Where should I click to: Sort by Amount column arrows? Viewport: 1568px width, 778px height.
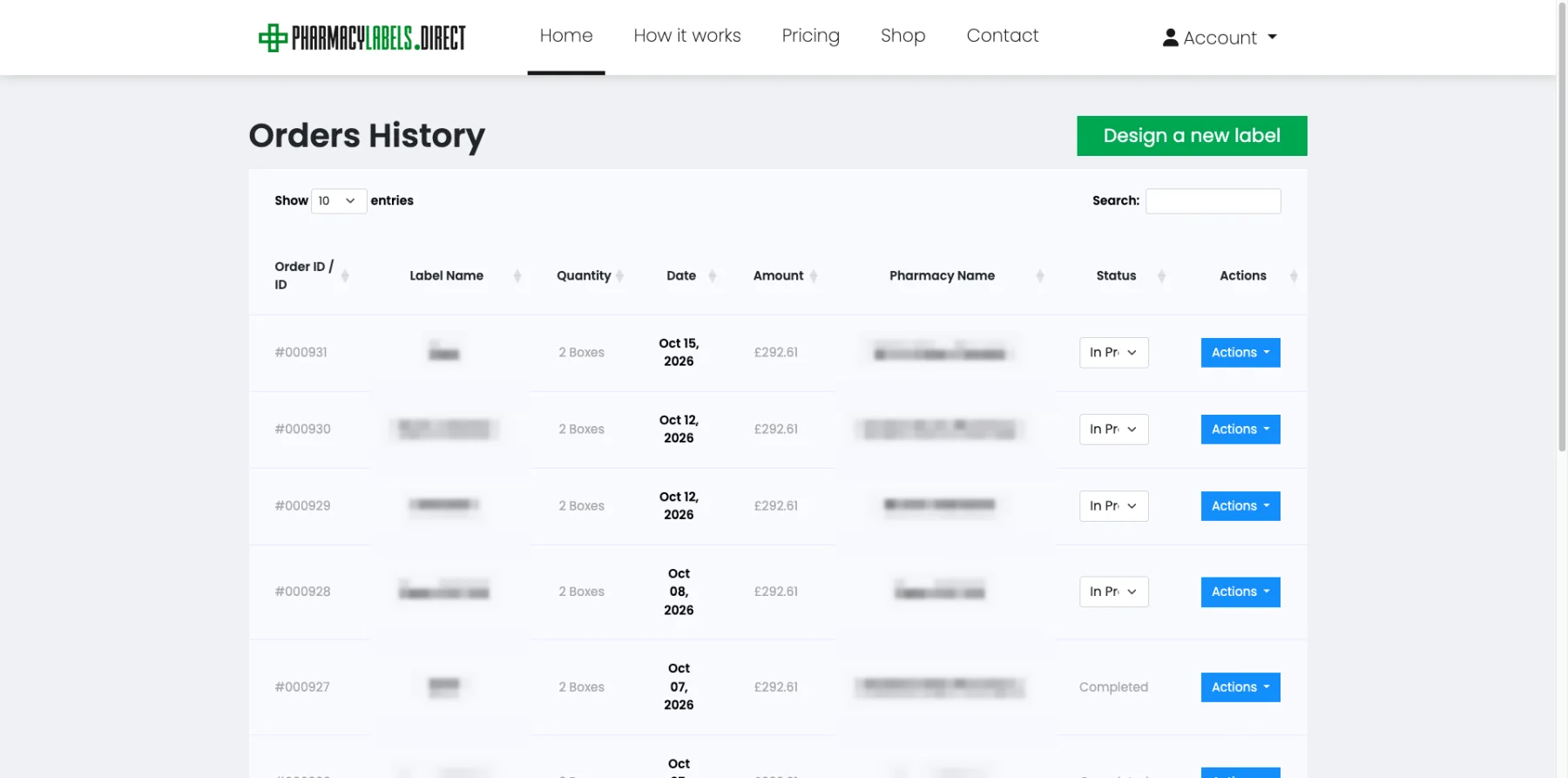(x=814, y=276)
